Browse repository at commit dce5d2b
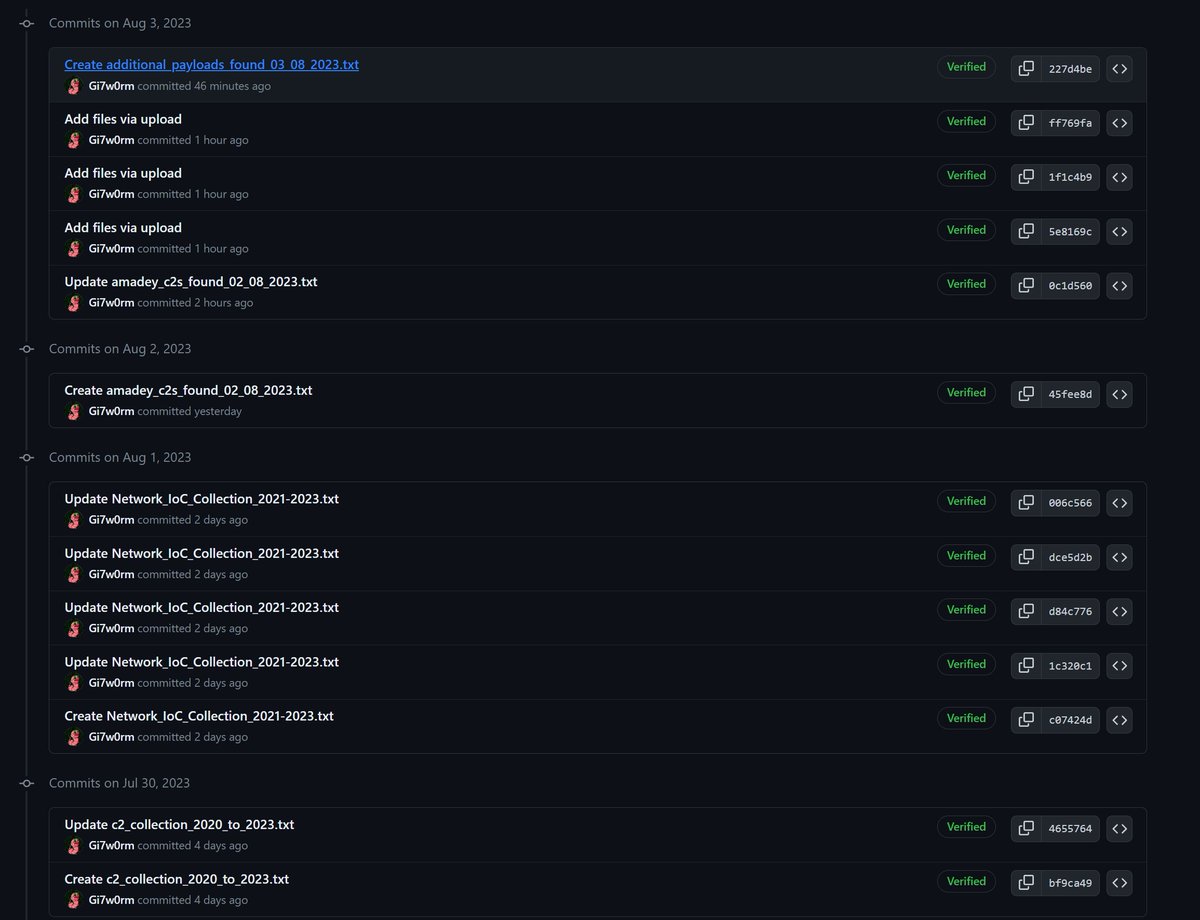This screenshot has height=920, width=1200. (1120, 557)
